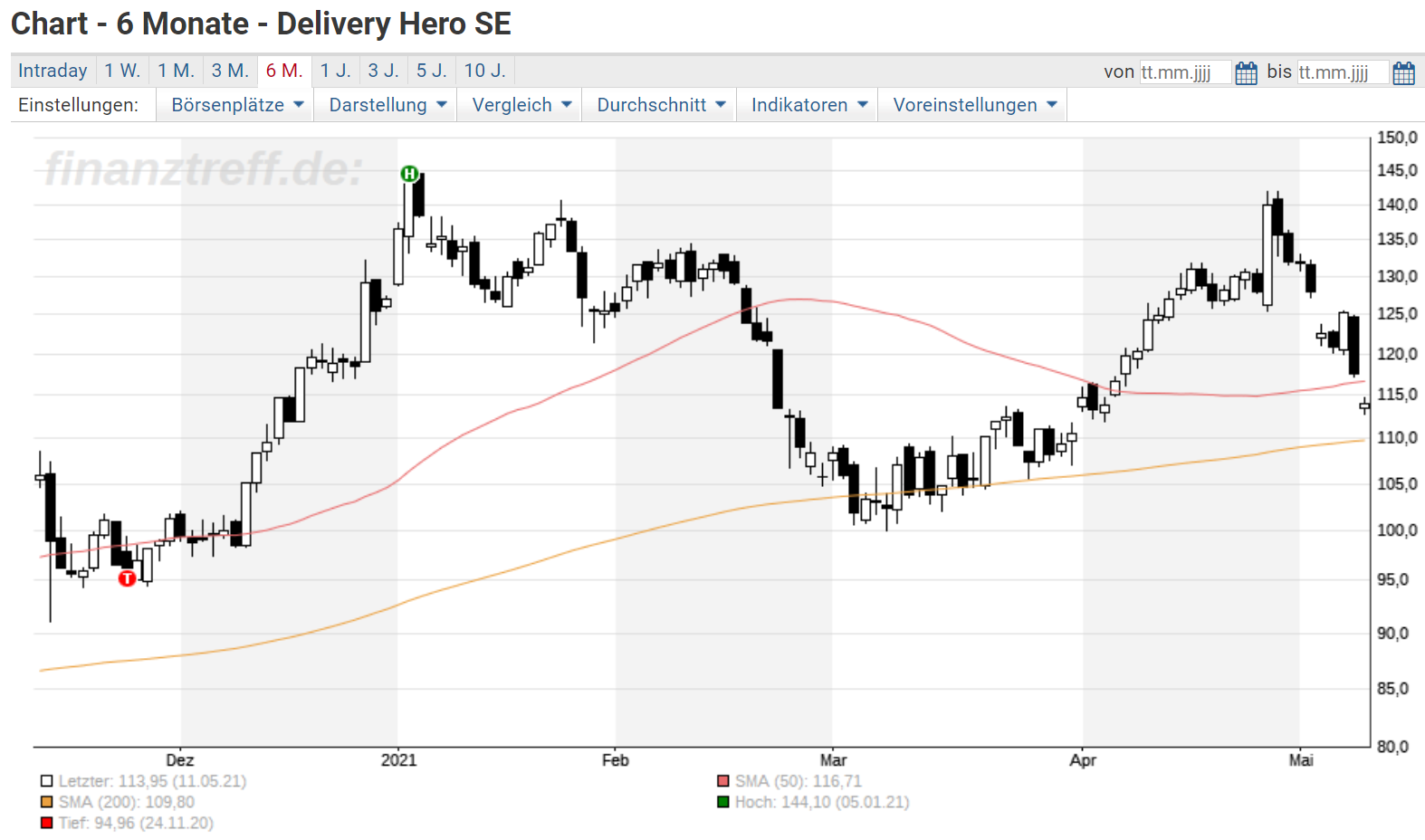The width and height of the screenshot is (1425, 840).
Task: Click the 'Mai' x-axis label
Action: click(x=1301, y=760)
